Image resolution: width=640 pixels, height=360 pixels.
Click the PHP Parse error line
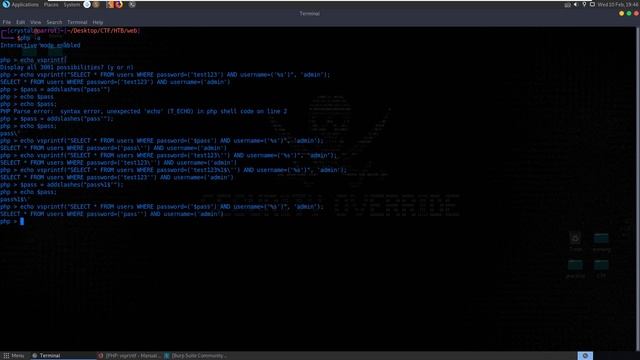point(143,111)
